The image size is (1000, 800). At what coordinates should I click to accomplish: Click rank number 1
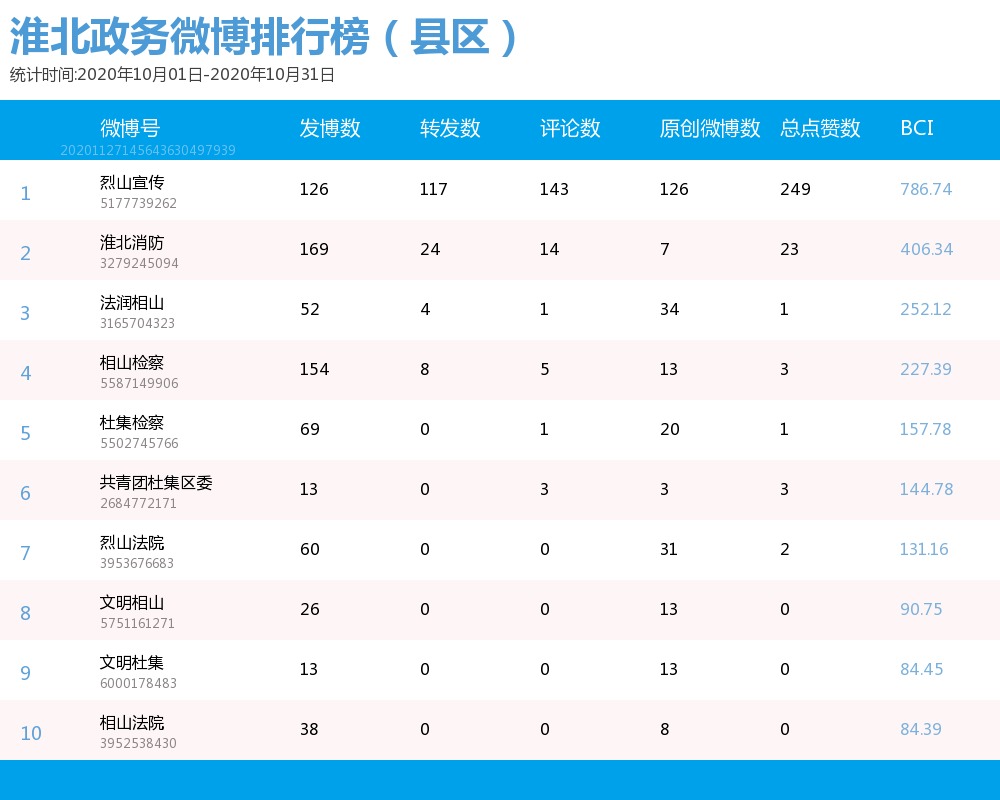[x=25, y=193]
